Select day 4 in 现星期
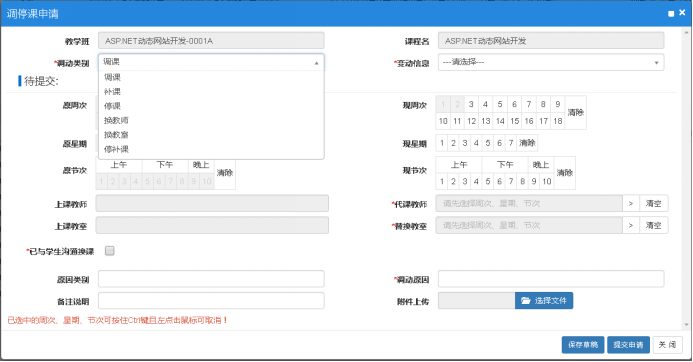The image size is (693, 362). point(476,143)
